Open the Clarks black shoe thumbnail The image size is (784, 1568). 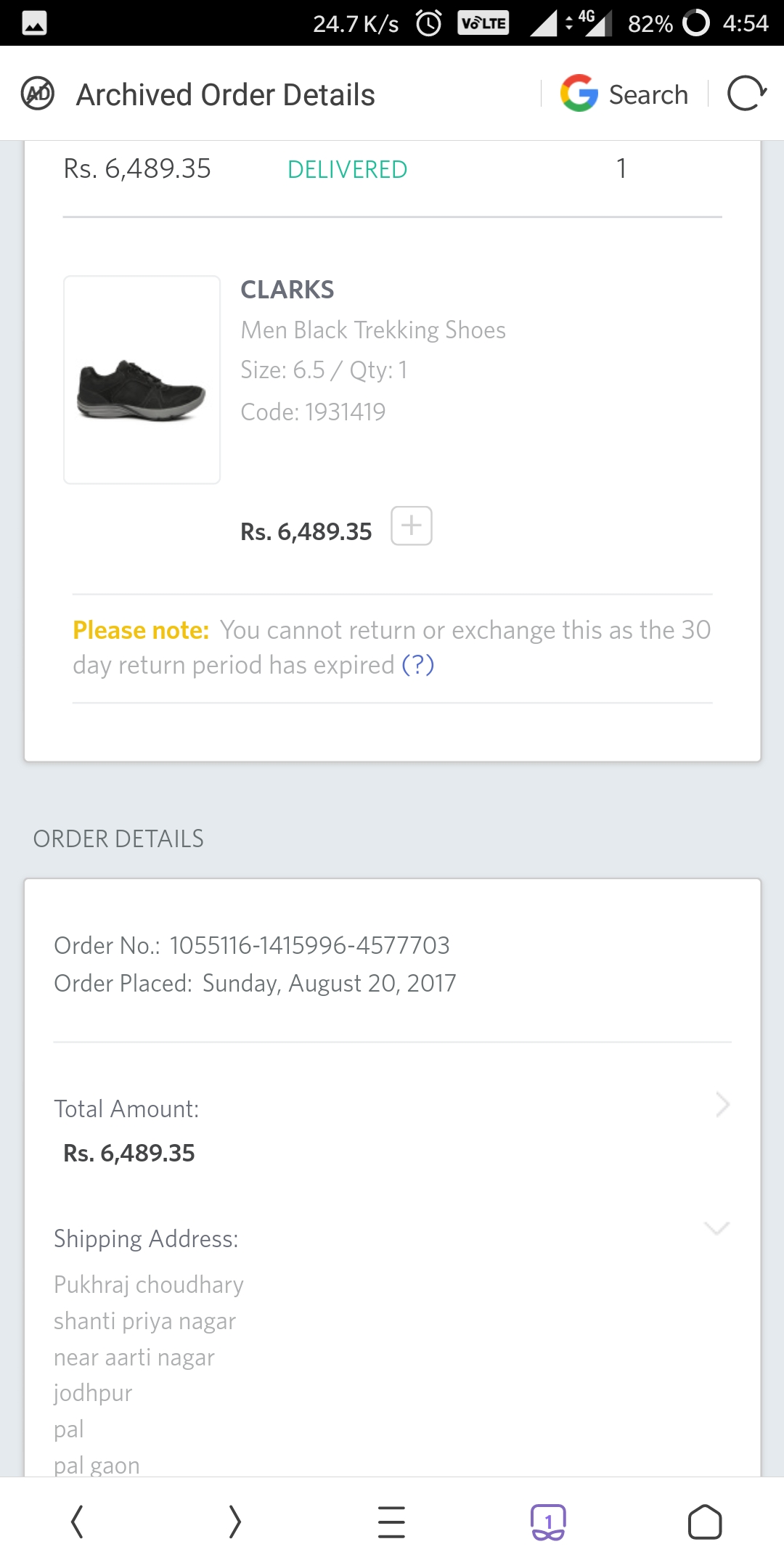click(142, 380)
